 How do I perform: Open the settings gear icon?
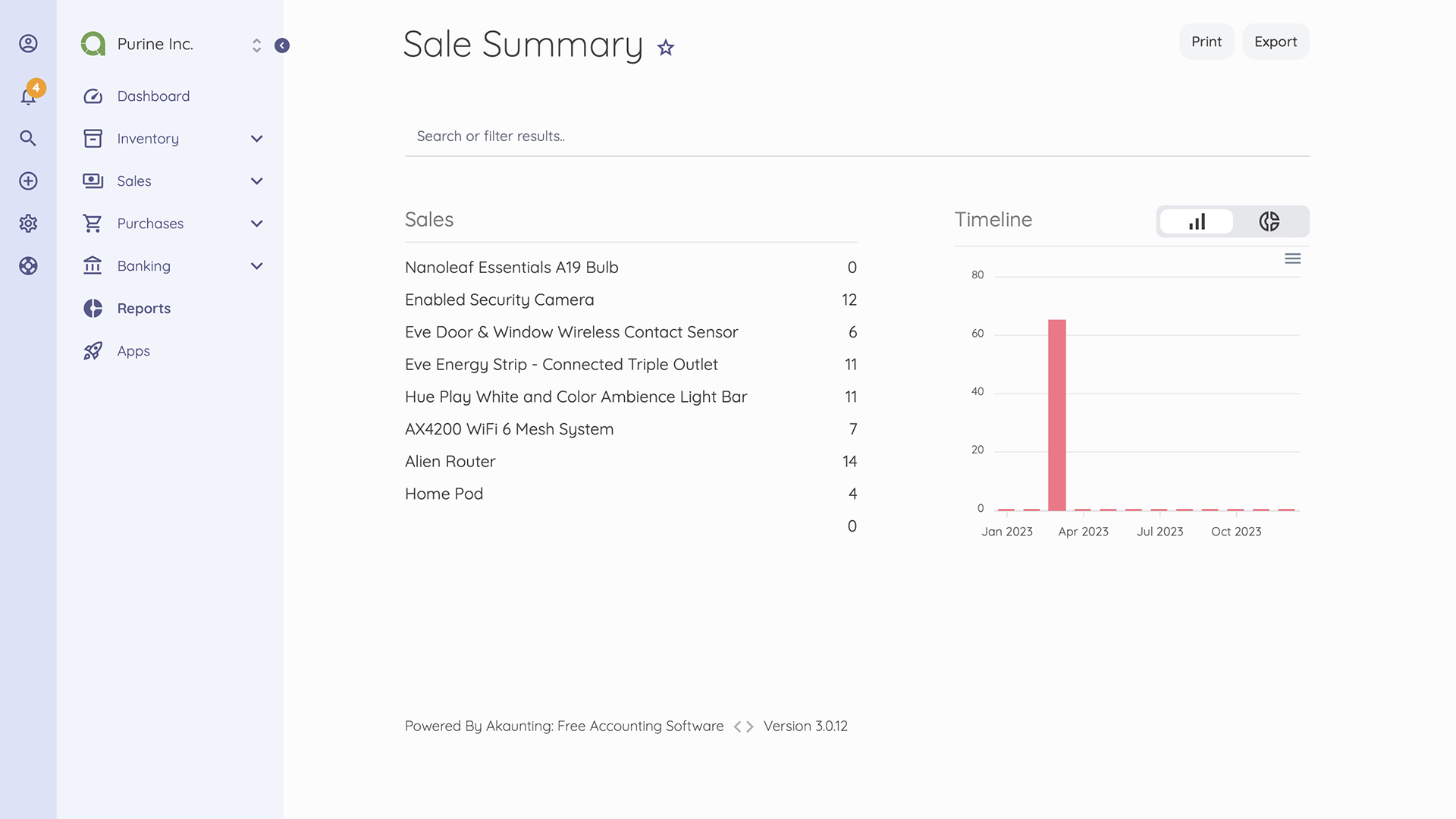tap(28, 224)
